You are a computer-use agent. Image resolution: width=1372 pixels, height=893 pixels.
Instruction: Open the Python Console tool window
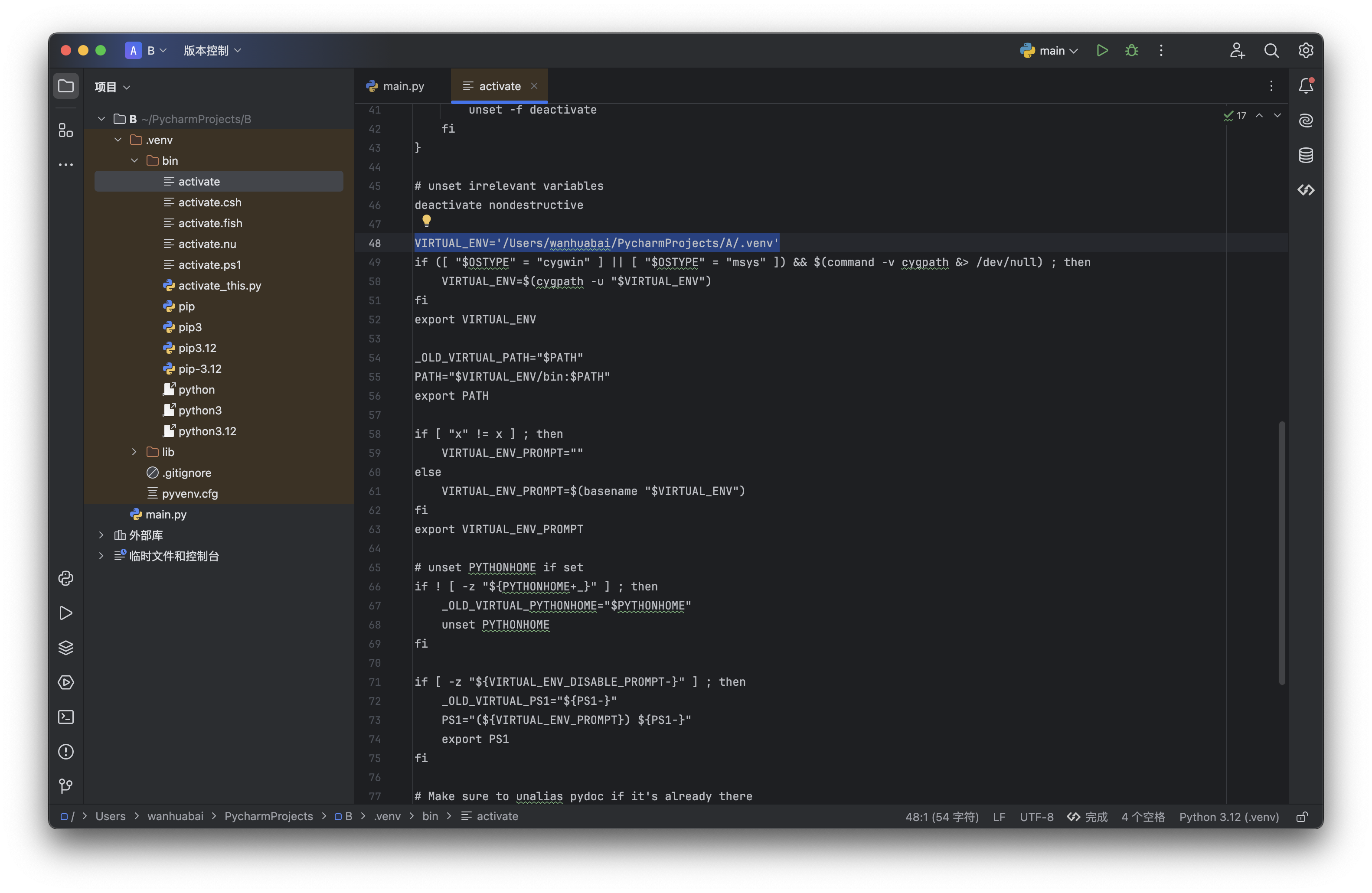[x=66, y=578]
